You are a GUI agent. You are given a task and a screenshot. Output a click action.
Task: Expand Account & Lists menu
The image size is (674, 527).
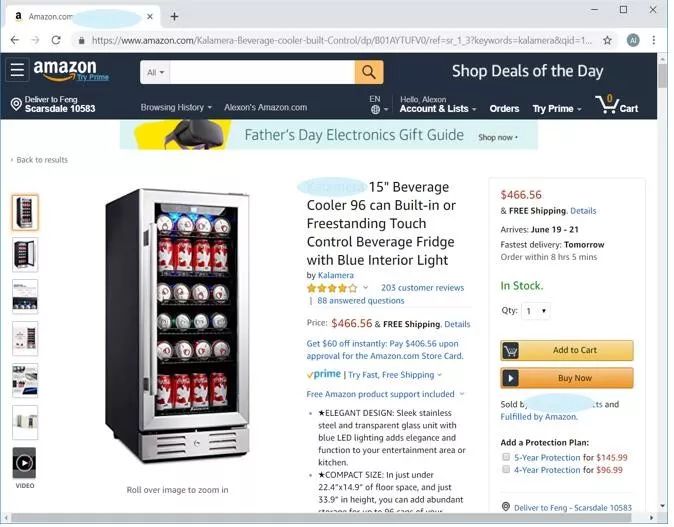tap(438, 105)
